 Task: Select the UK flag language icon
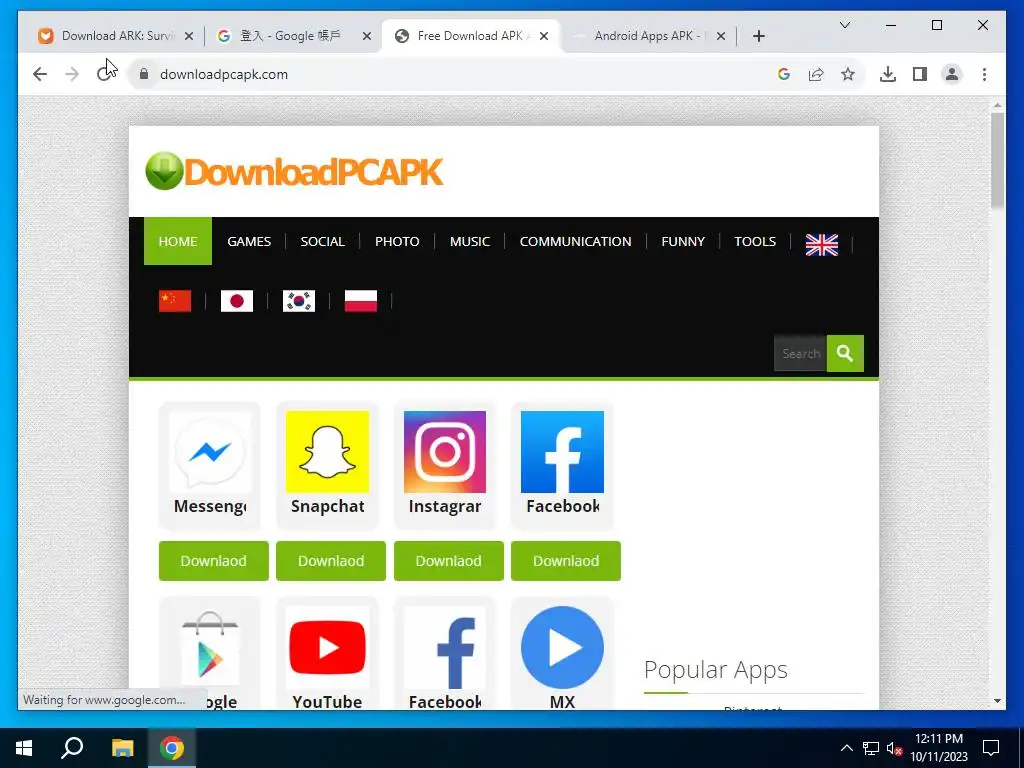coord(822,245)
